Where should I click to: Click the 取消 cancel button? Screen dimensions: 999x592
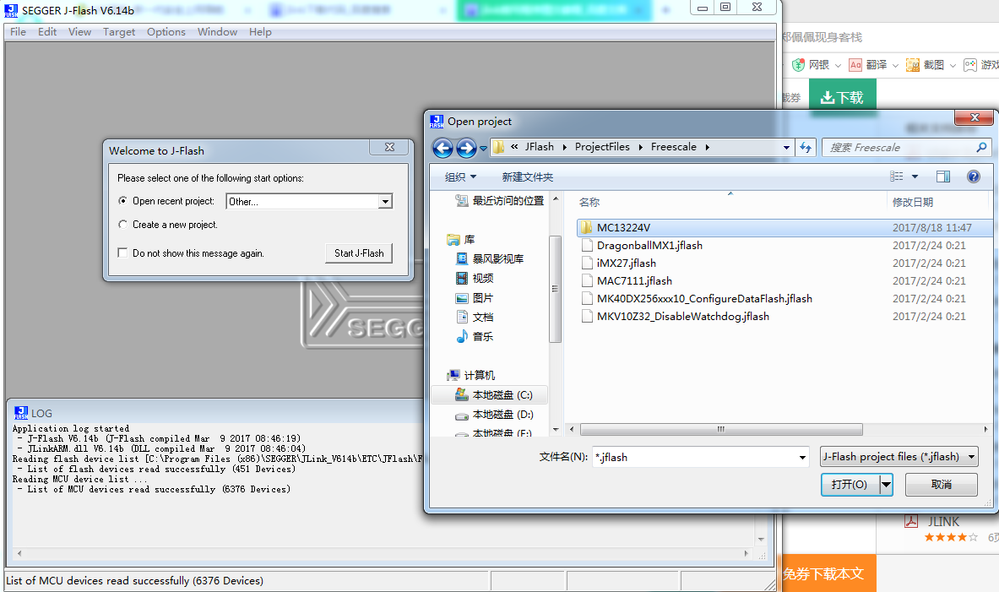coord(941,484)
